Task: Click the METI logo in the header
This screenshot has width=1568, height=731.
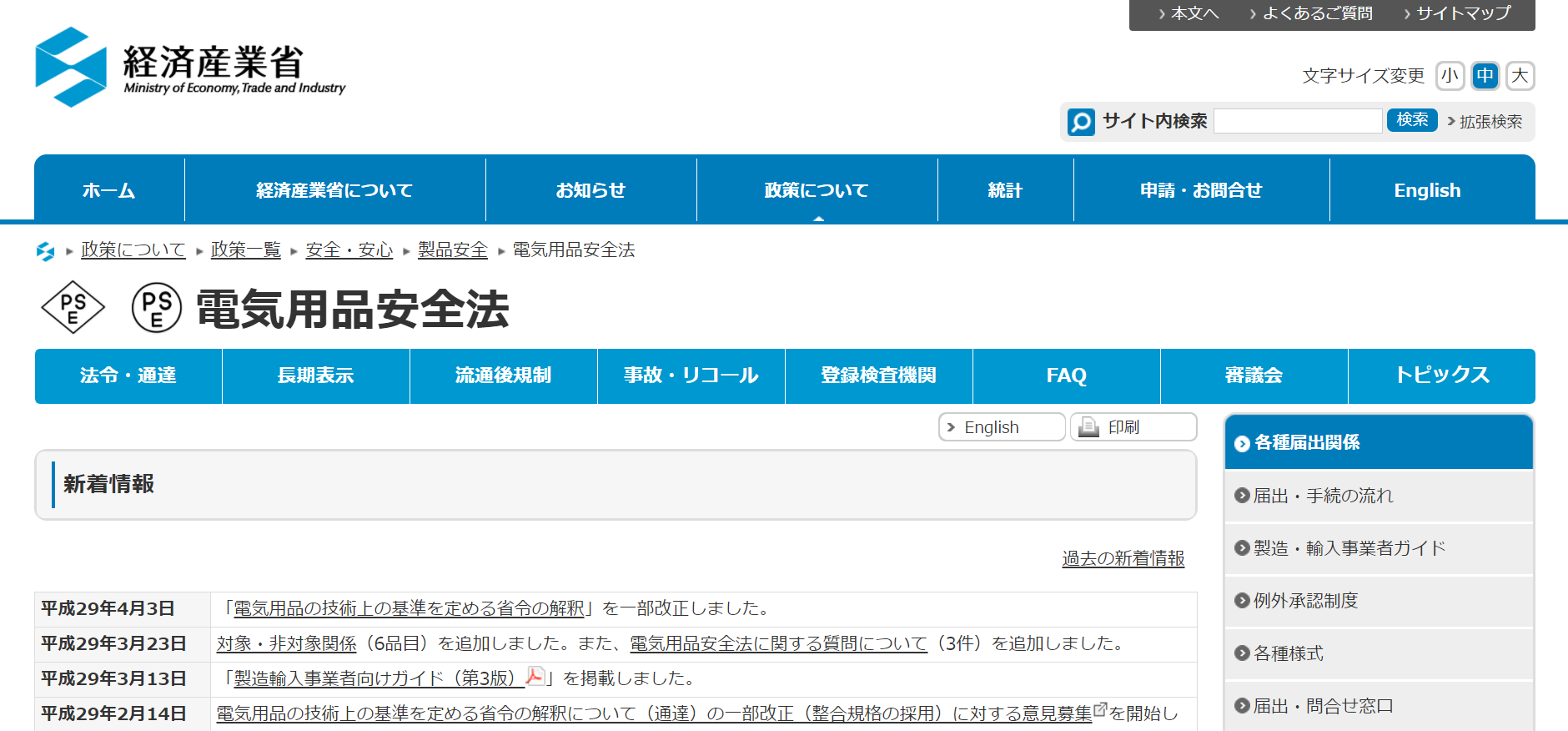Action: (x=190, y=67)
